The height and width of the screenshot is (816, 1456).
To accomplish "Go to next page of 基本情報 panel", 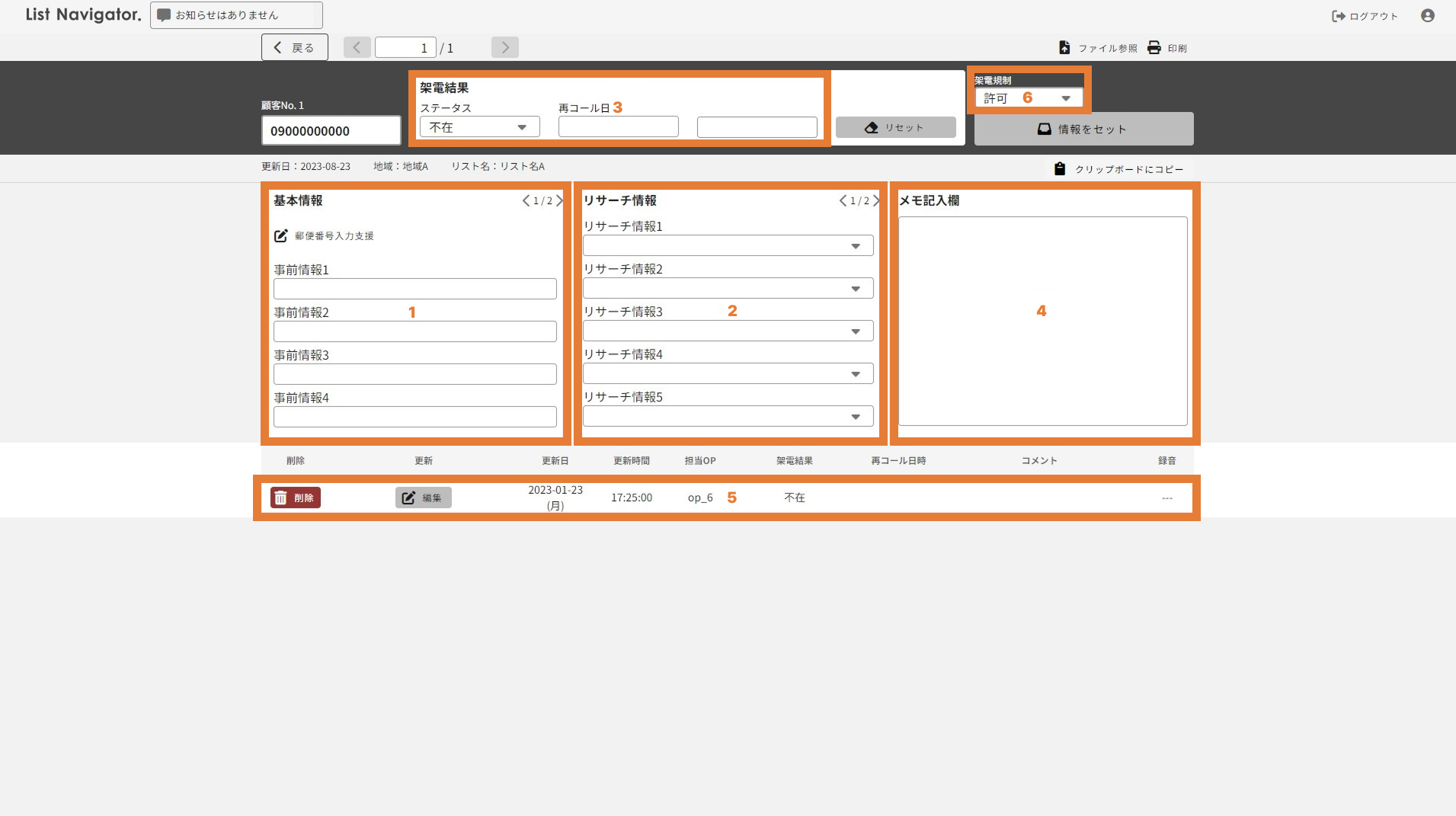I will pyautogui.click(x=560, y=201).
